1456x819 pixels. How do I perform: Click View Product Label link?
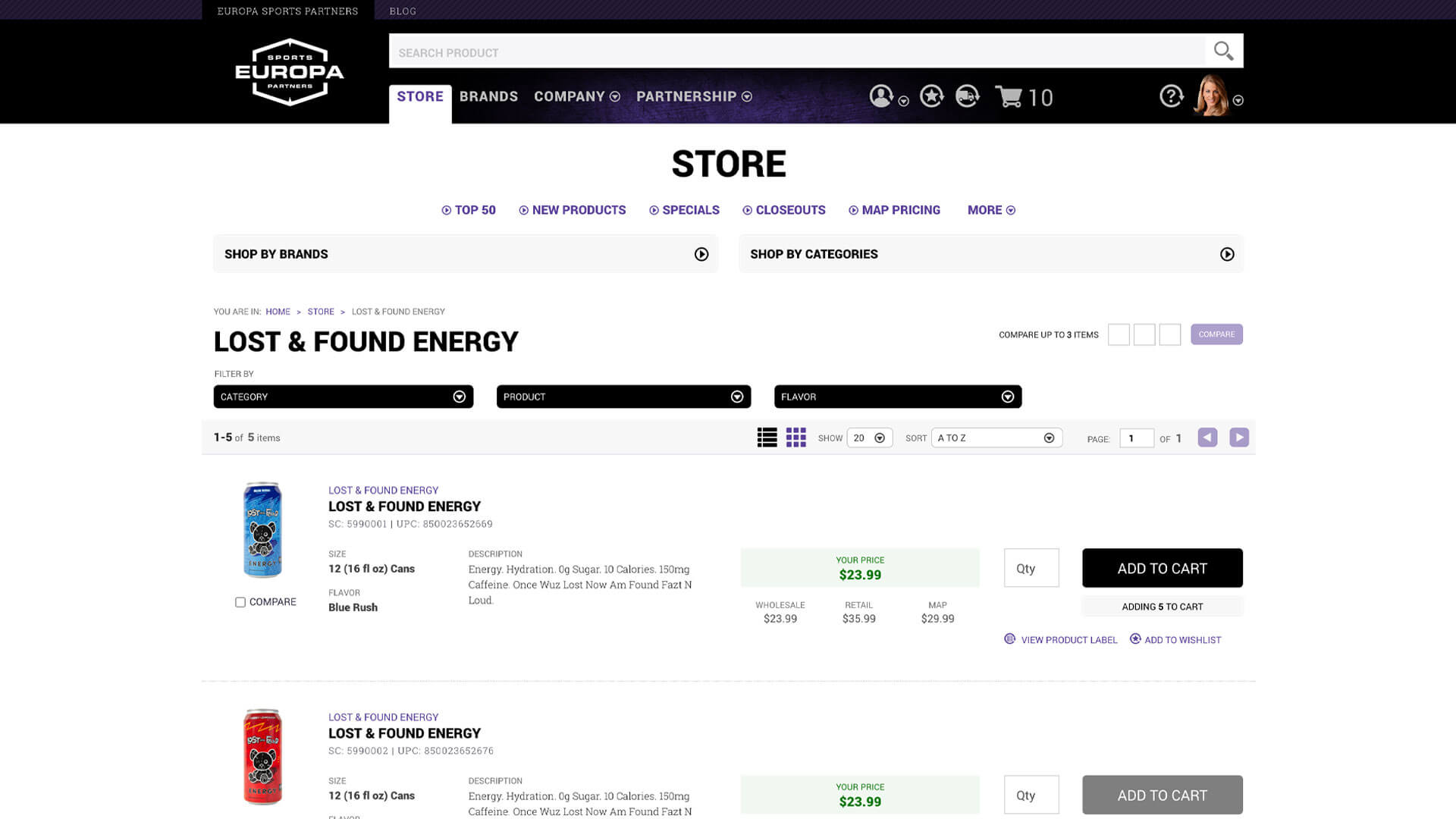click(1068, 640)
